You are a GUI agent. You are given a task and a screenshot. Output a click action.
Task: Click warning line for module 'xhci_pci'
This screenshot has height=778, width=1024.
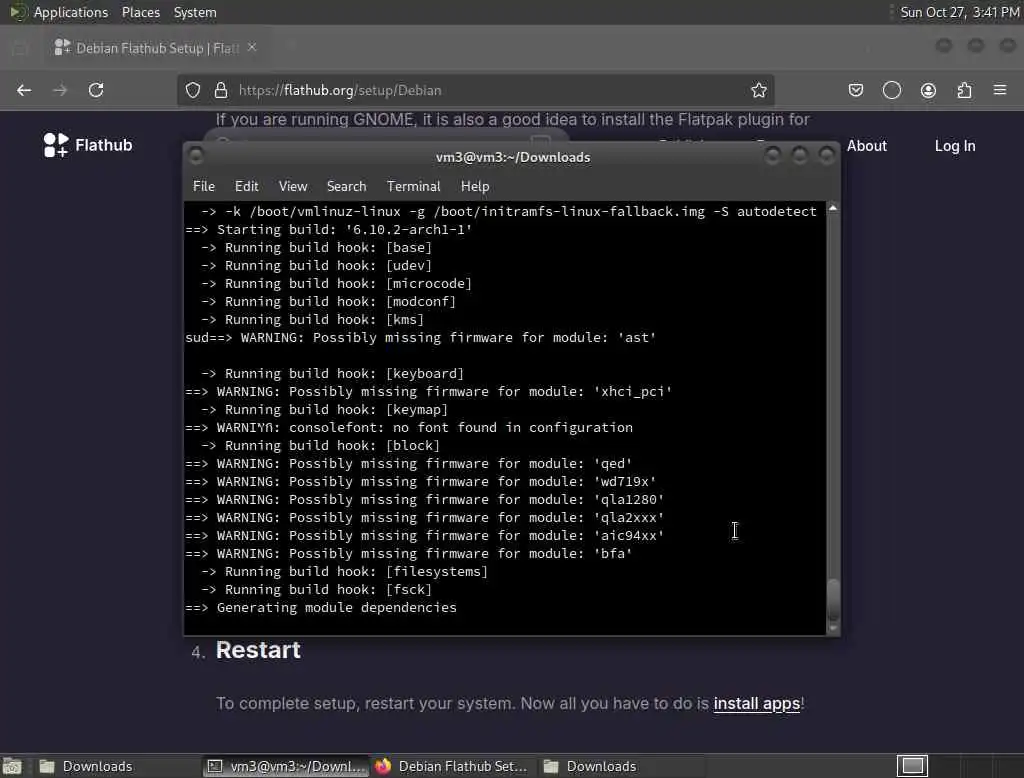coord(428,391)
